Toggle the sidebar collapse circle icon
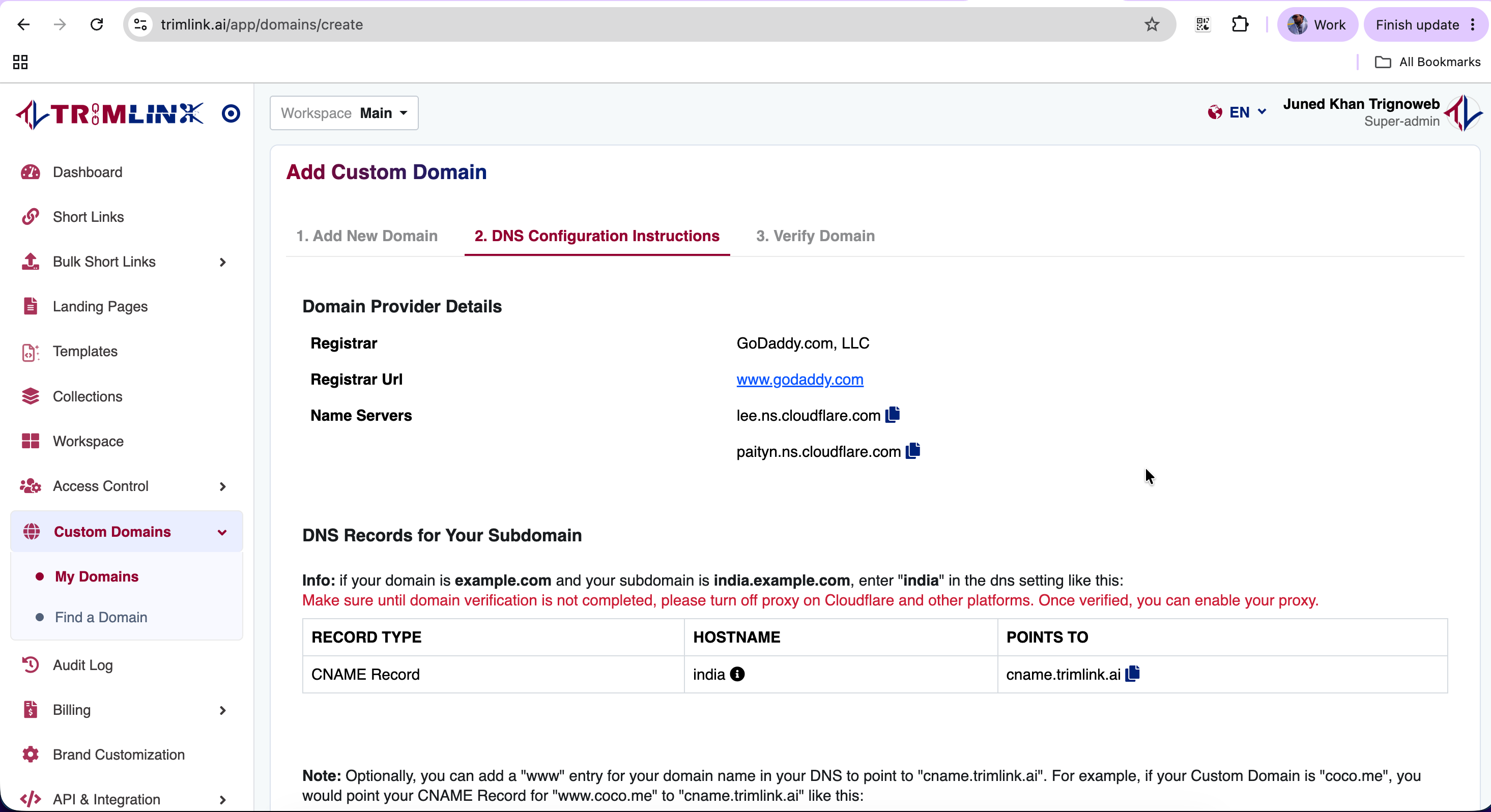The width and height of the screenshot is (1491, 812). [231, 113]
